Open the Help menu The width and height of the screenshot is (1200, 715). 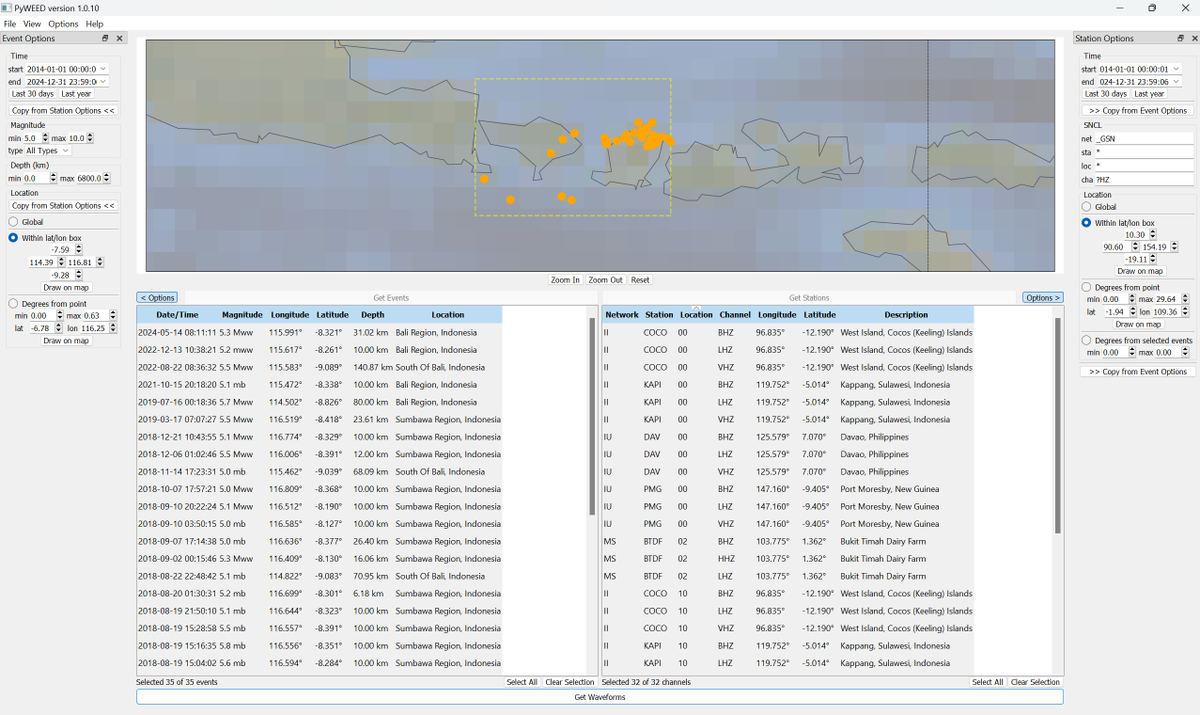94,23
